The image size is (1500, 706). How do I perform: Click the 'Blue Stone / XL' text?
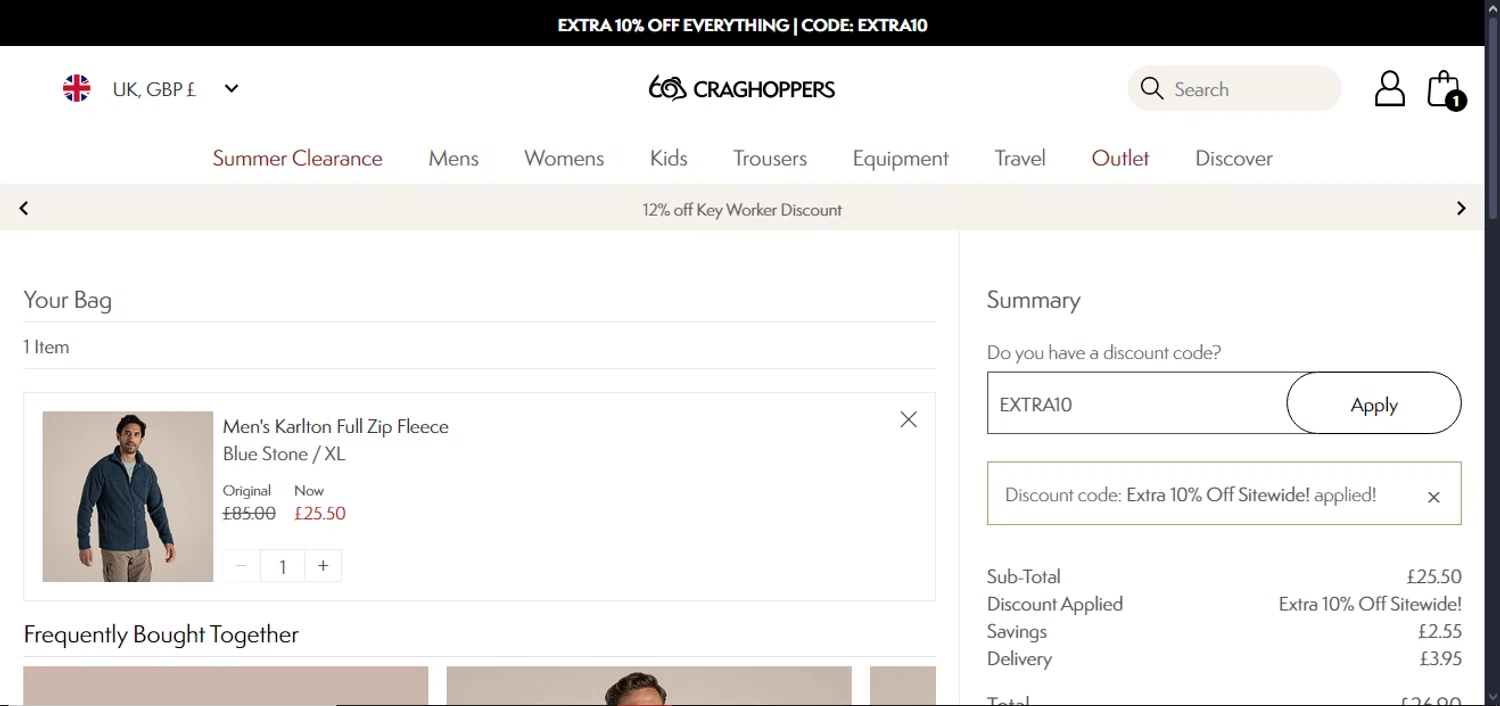tap(284, 454)
